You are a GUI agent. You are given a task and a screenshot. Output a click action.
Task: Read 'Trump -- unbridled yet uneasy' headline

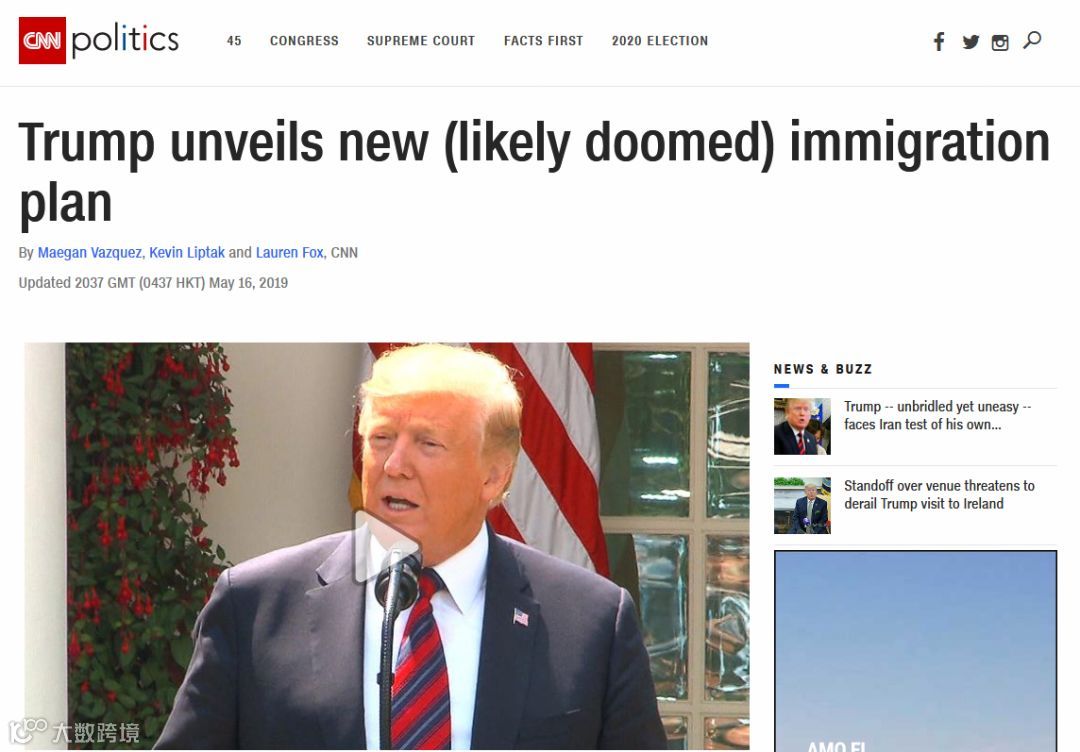[937, 415]
